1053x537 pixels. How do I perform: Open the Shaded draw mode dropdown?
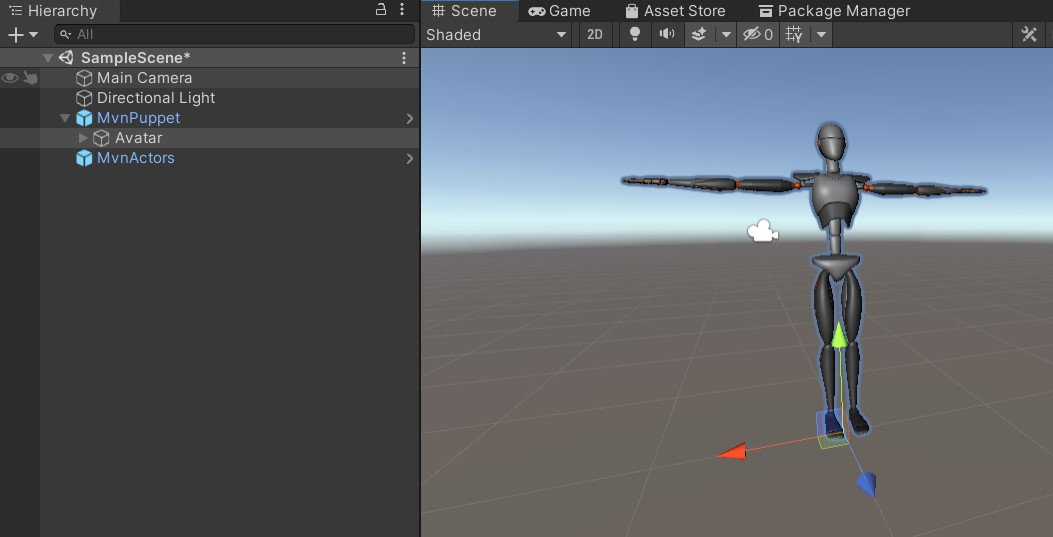(x=497, y=35)
